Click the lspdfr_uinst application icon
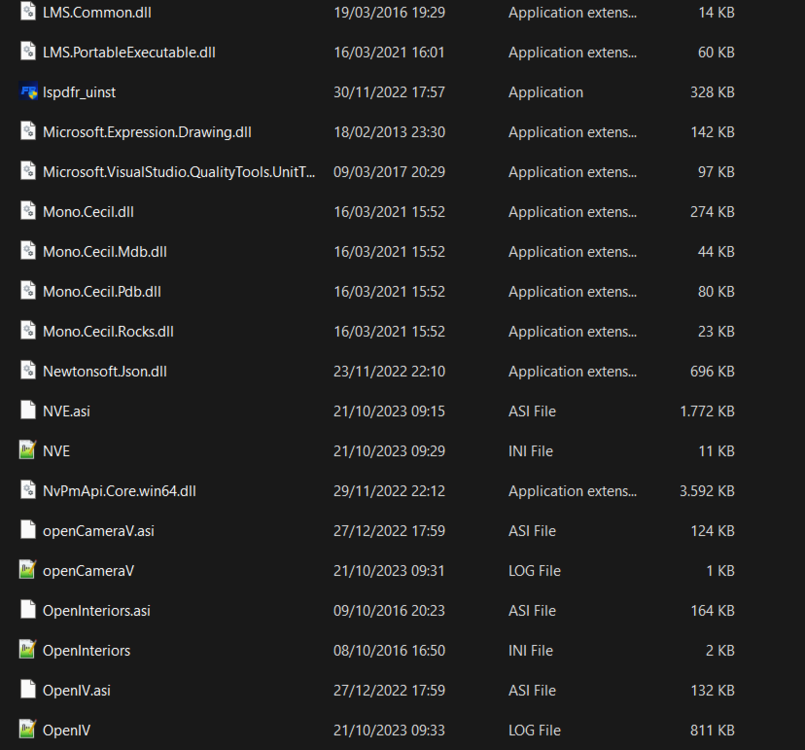Screen dimensions: 805x750 pyautogui.click(x=28, y=92)
